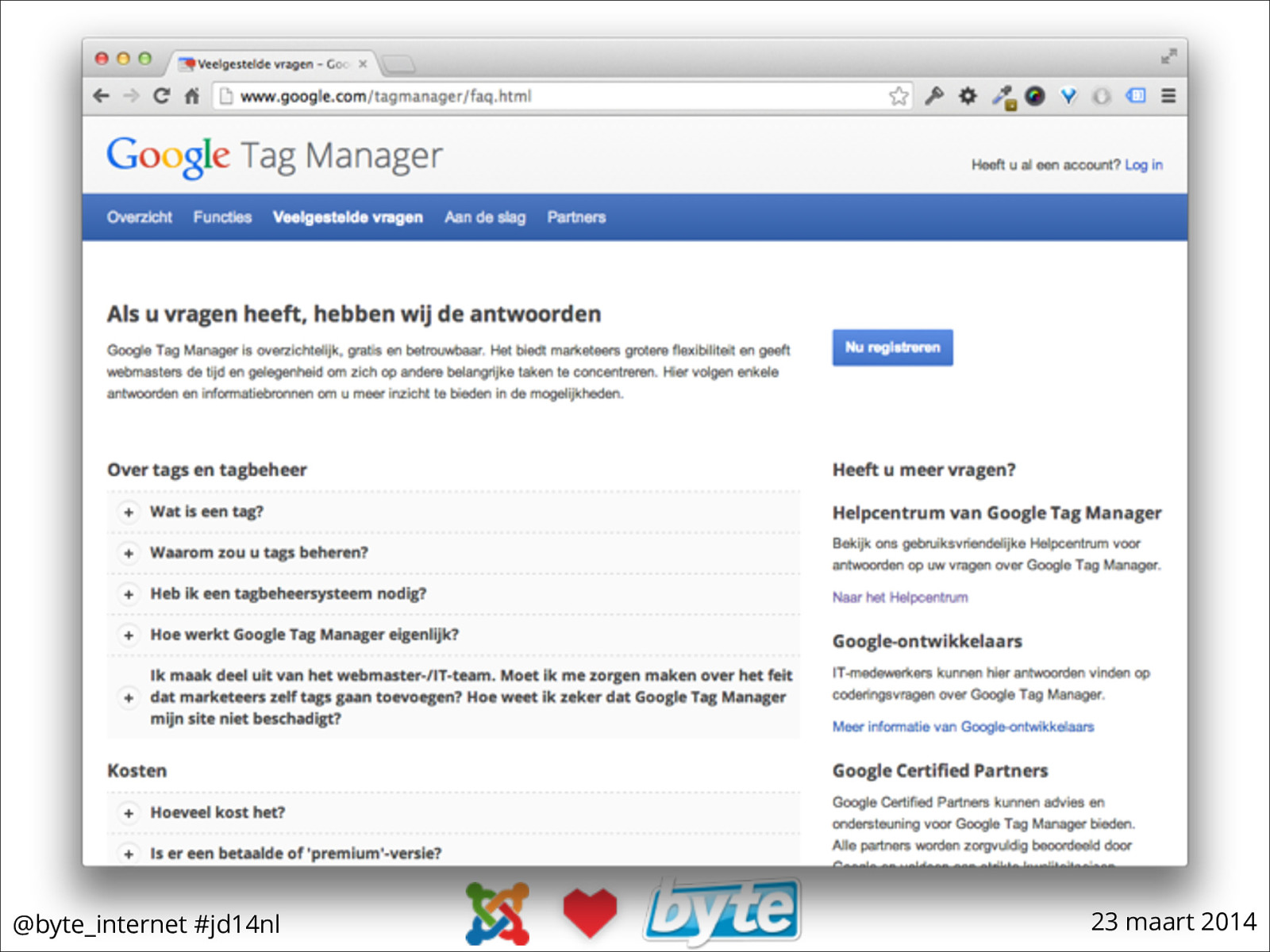Click the blue V extension icon
1270x952 pixels.
1068,96
